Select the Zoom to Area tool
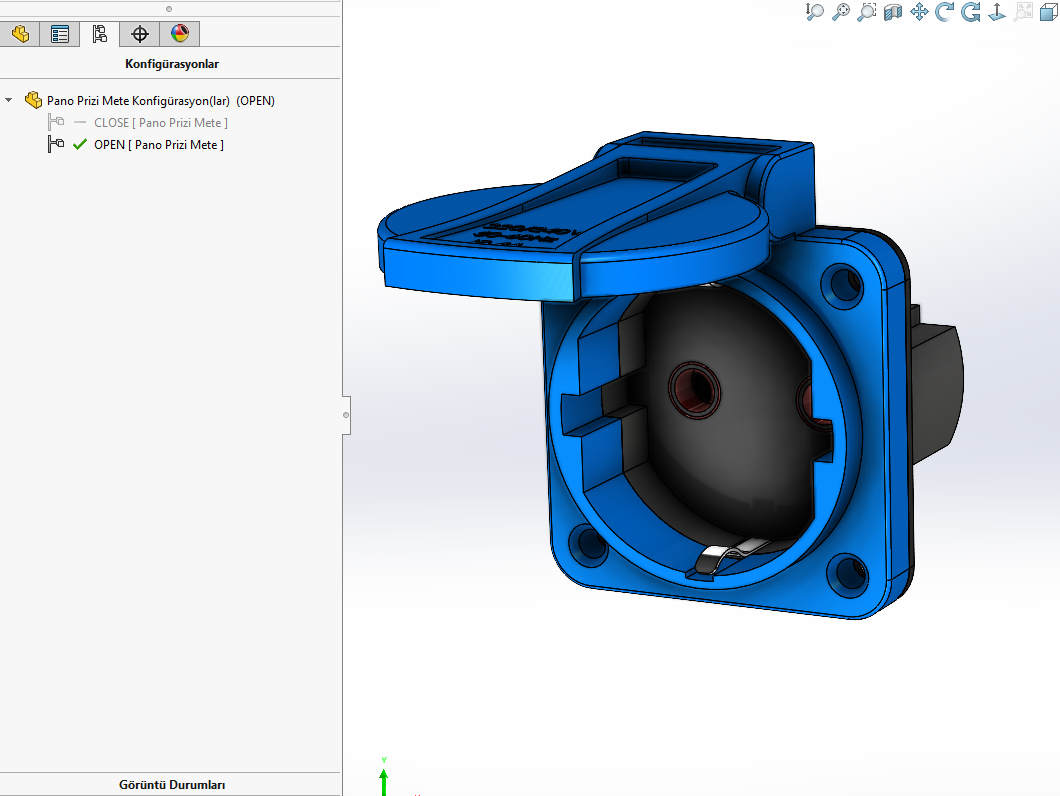 [x=867, y=12]
